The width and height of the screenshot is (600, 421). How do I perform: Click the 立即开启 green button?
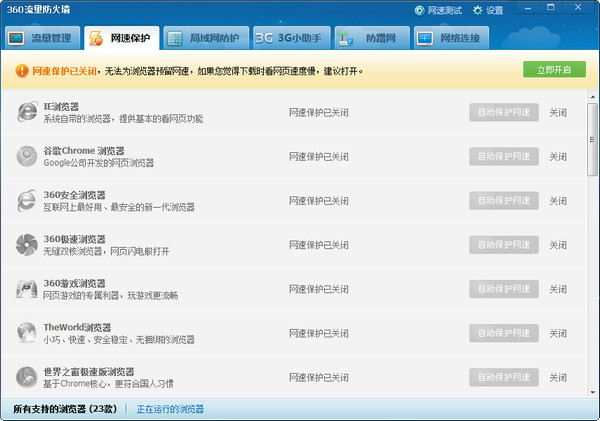click(x=554, y=69)
